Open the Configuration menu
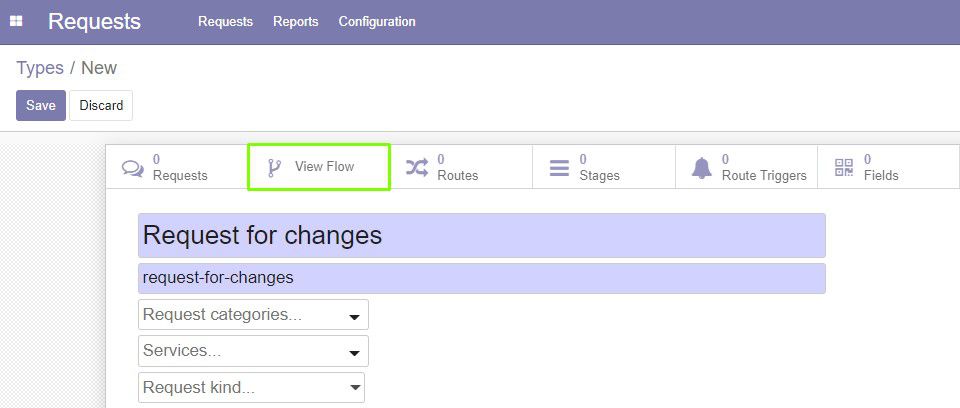The image size is (960, 408). coord(377,21)
